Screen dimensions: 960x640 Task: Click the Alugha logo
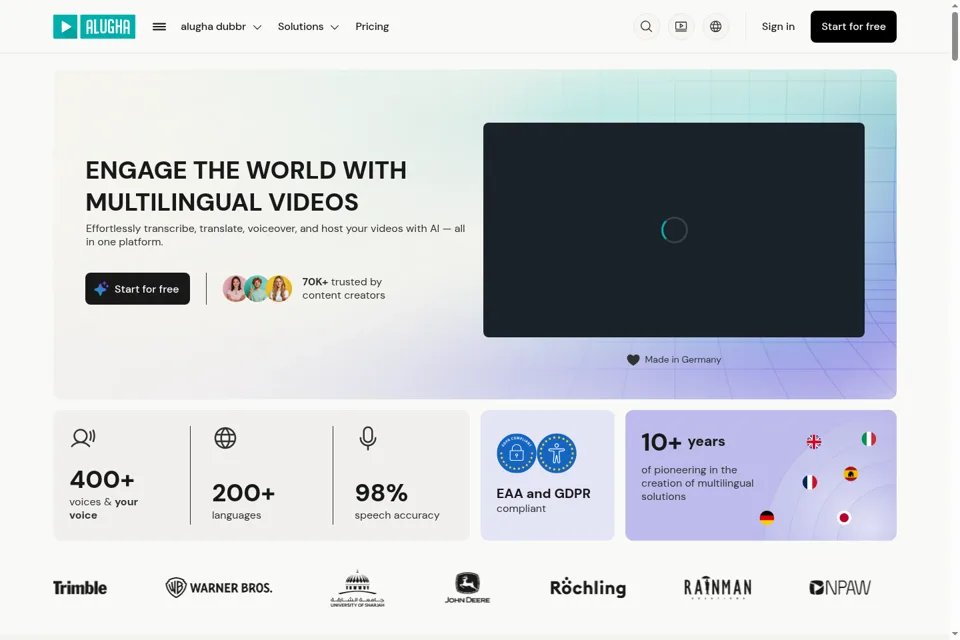(x=94, y=26)
